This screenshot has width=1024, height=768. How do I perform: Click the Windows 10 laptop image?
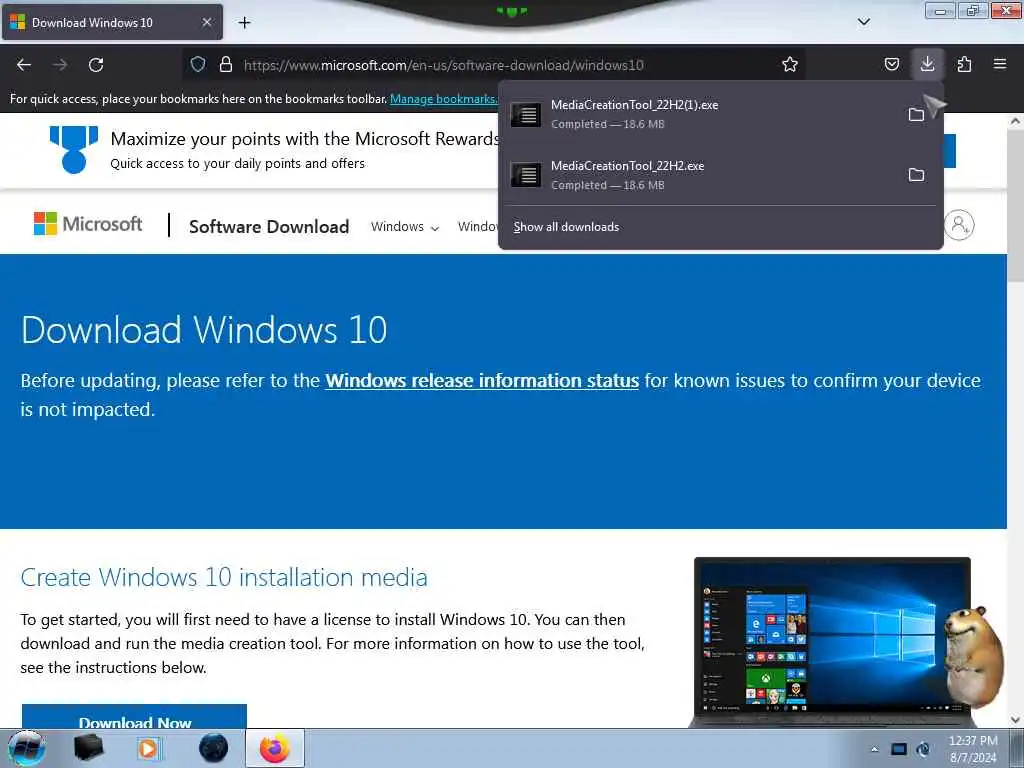click(x=832, y=643)
